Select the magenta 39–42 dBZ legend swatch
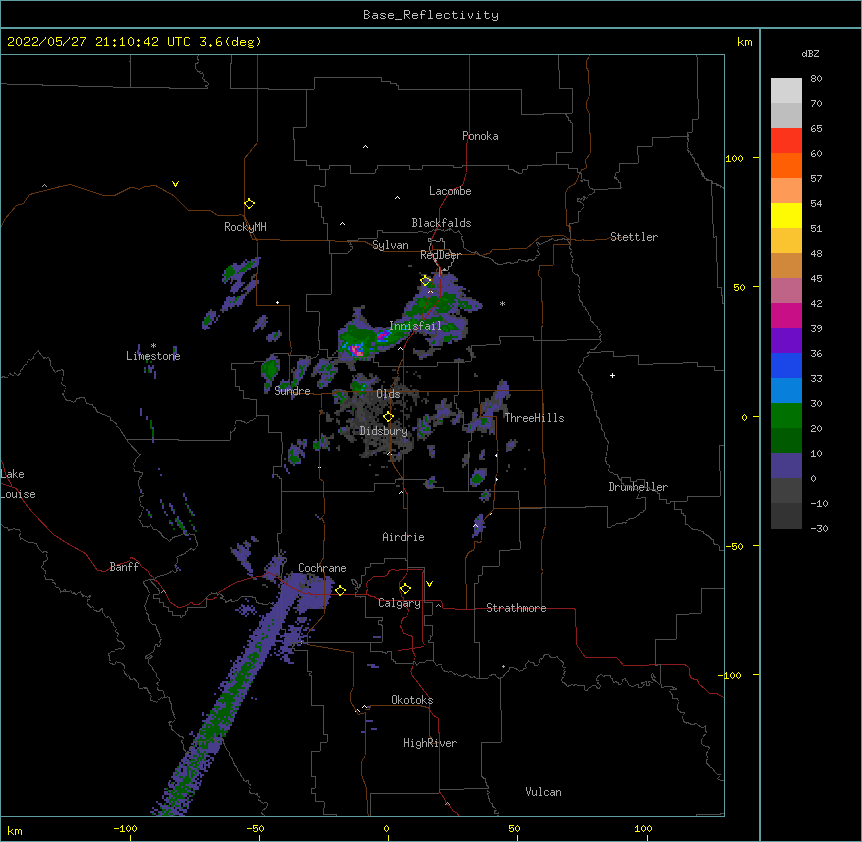 point(786,315)
